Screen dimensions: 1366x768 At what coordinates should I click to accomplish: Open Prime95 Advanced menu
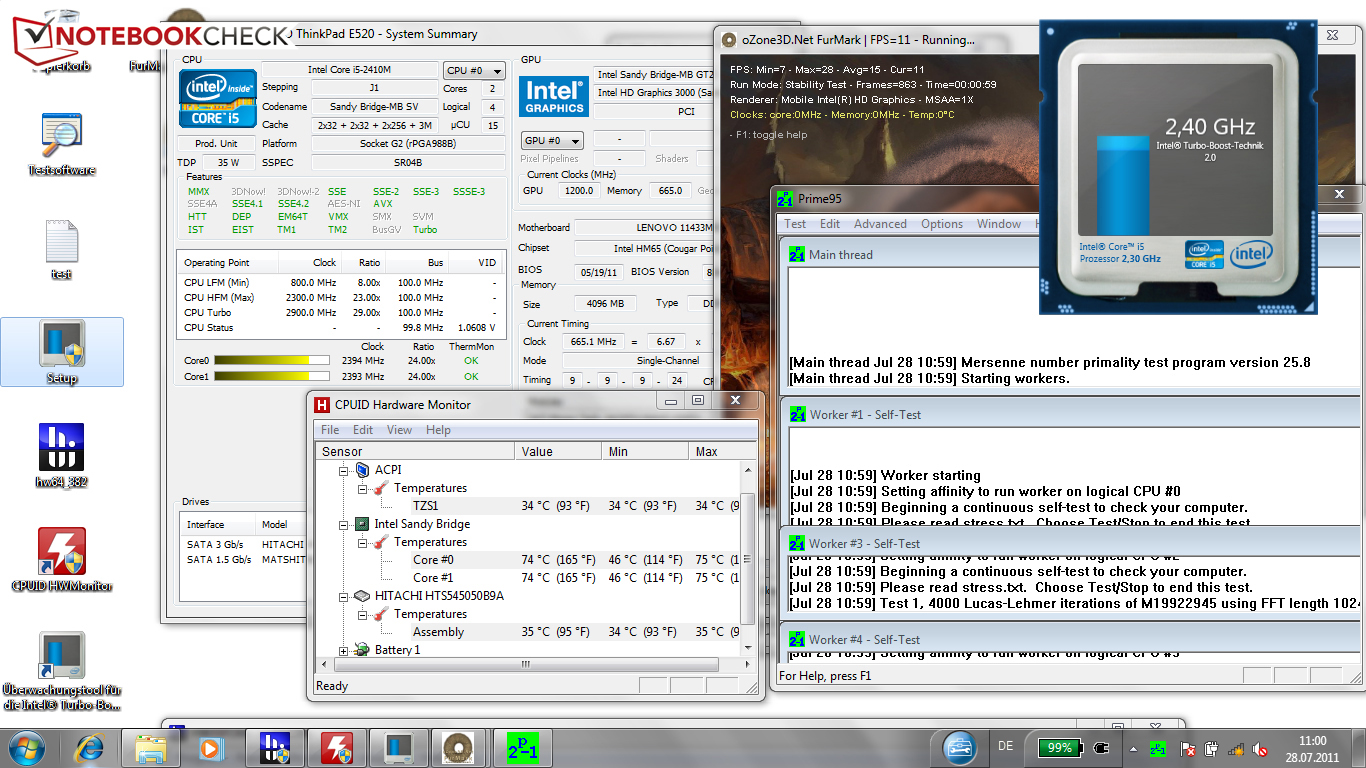[880, 224]
